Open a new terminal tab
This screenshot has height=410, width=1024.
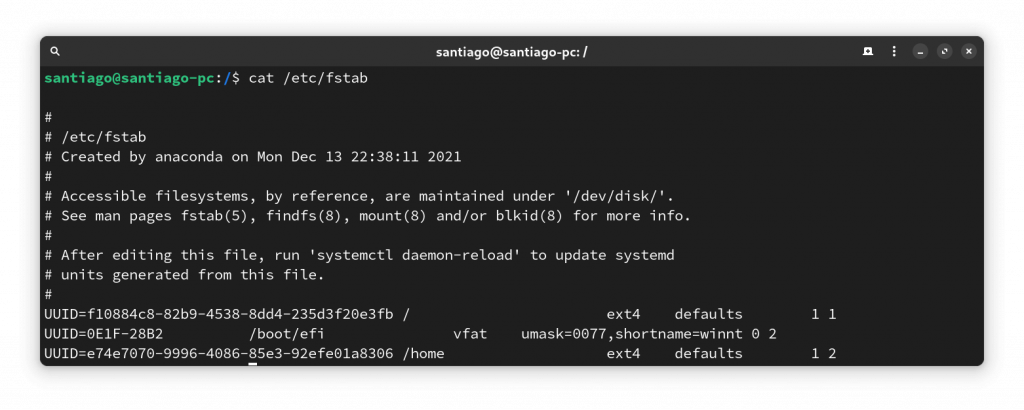(x=868, y=51)
